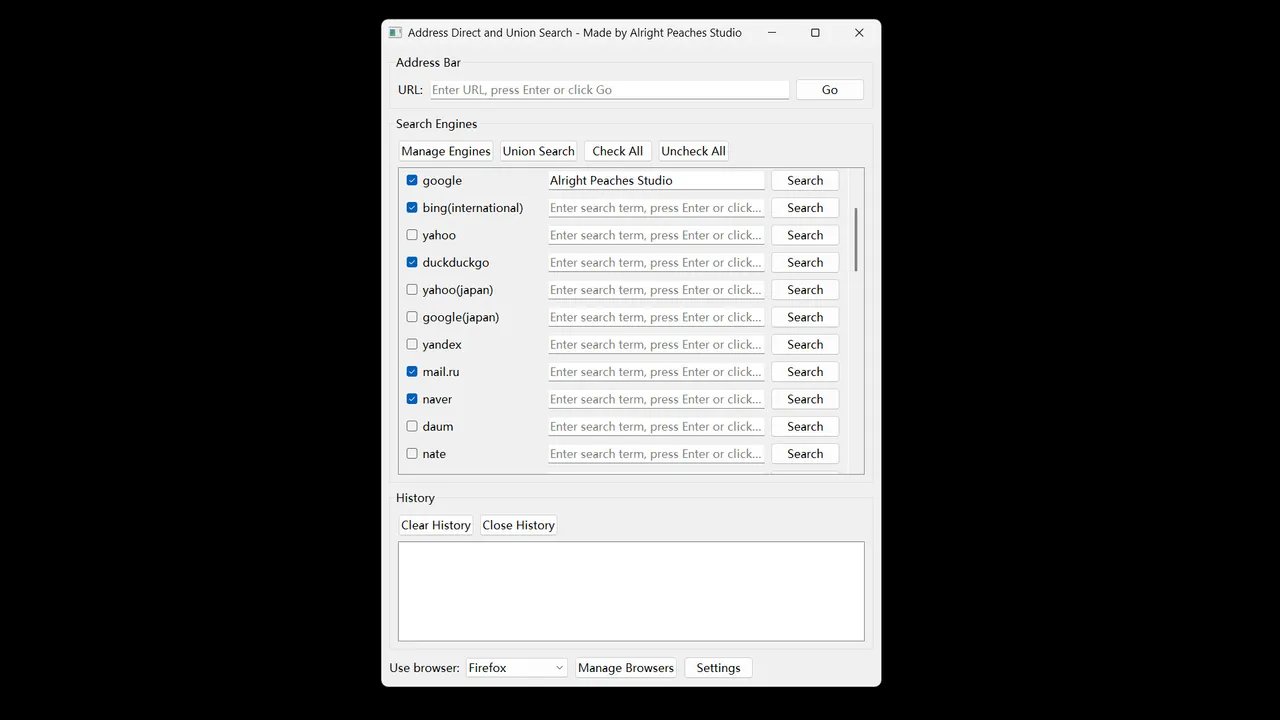
Task: Click Search in the naver row
Action: 805,399
